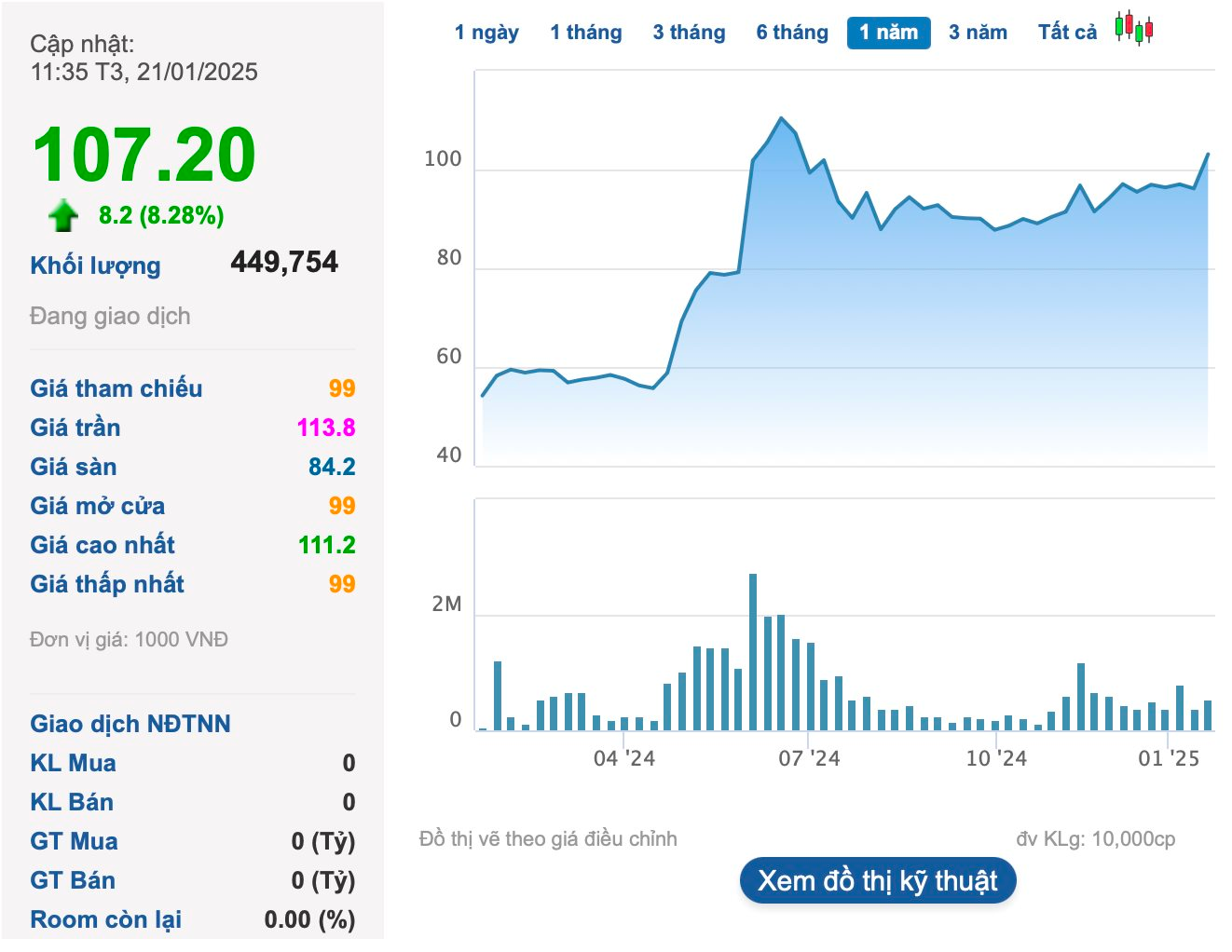This screenshot has height=952, width=1232.
Task: Show the Tất cả full history
Action: [x=1067, y=33]
